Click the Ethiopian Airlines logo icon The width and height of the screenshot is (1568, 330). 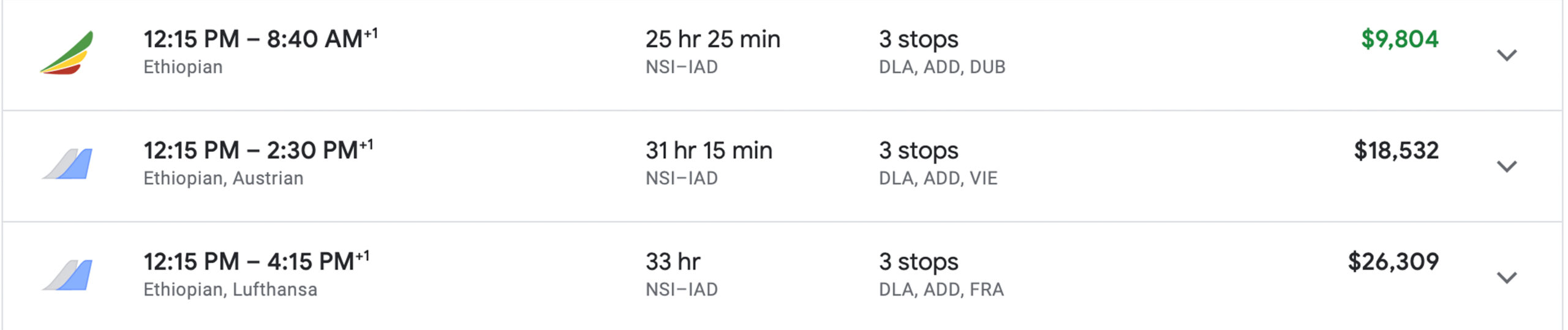(67, 53)
